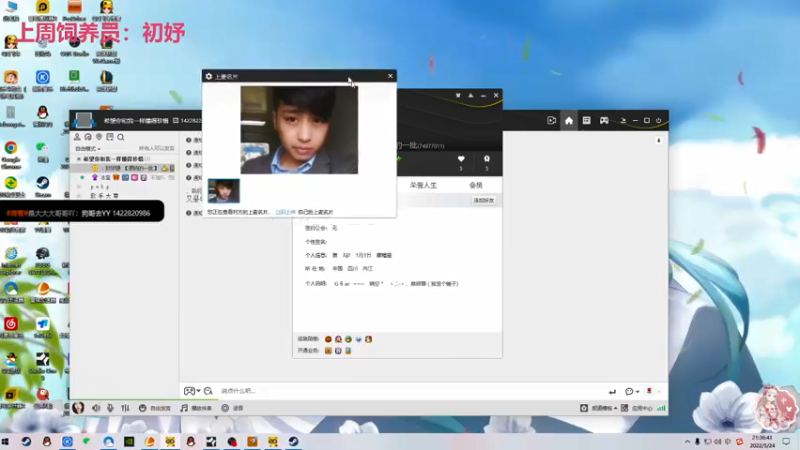Close the photo card popup
This screenshot has width=800, height=450.
point(390,76)
